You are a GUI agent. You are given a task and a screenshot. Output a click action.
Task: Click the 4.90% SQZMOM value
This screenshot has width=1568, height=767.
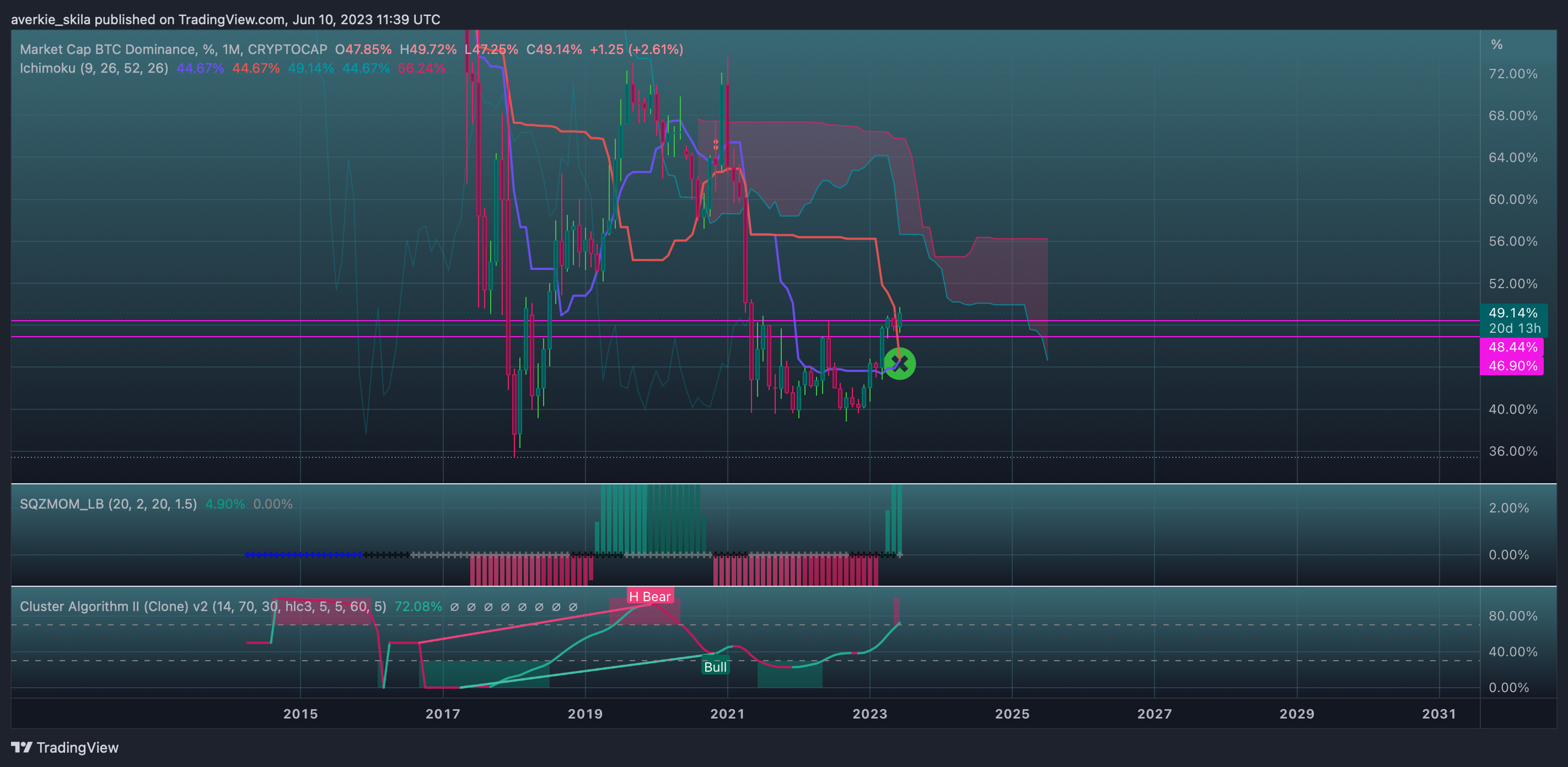[x=225, y=504]
